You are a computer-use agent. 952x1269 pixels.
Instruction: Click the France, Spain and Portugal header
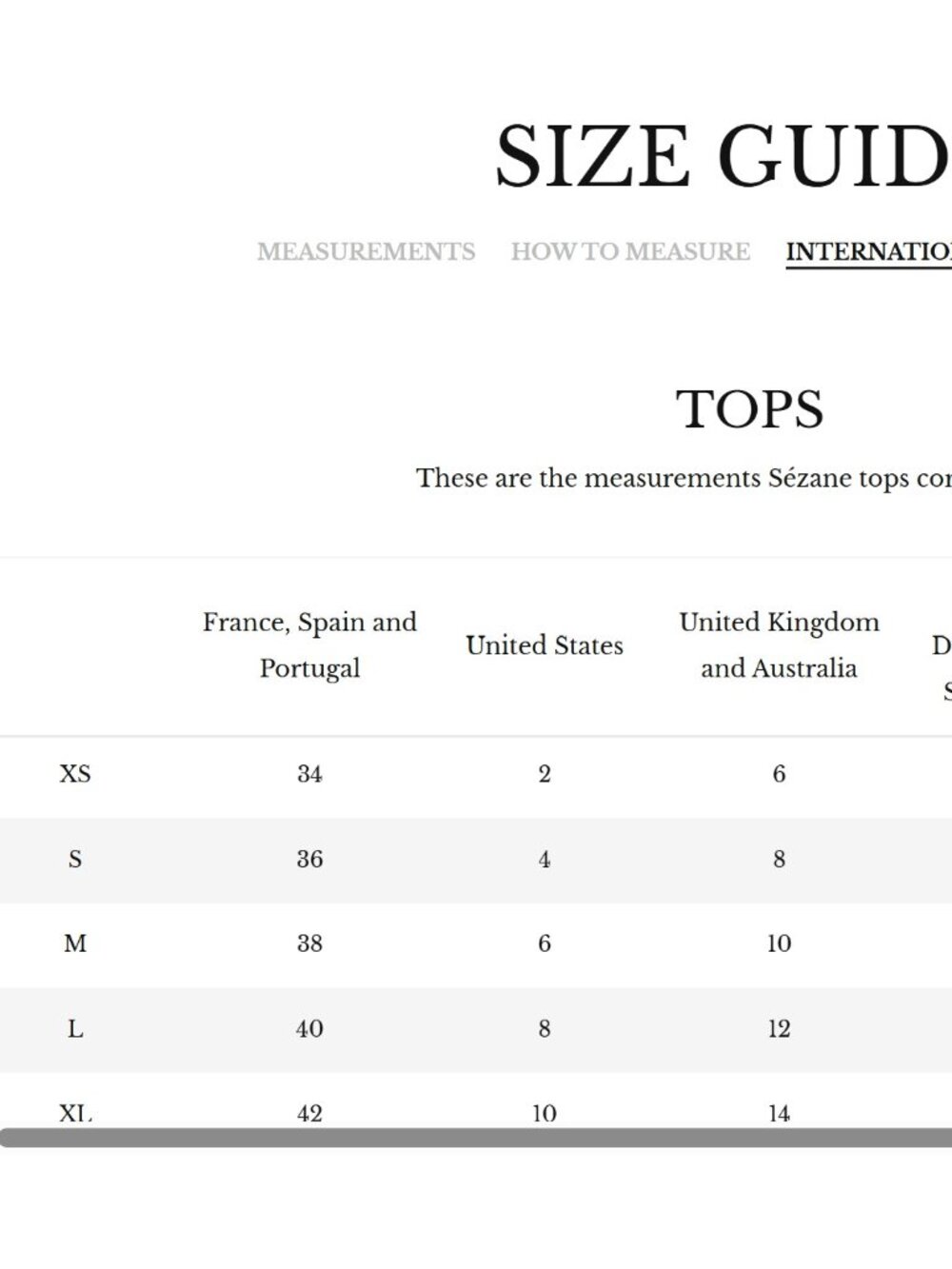coord(309,645)
